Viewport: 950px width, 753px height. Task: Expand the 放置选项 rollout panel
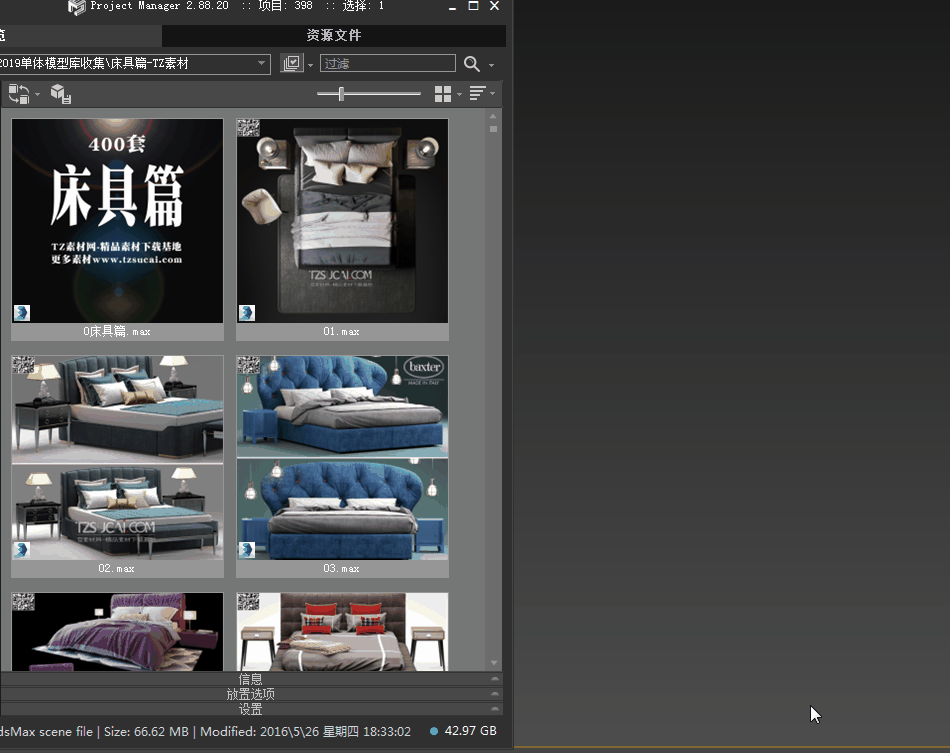pos(251,694)
